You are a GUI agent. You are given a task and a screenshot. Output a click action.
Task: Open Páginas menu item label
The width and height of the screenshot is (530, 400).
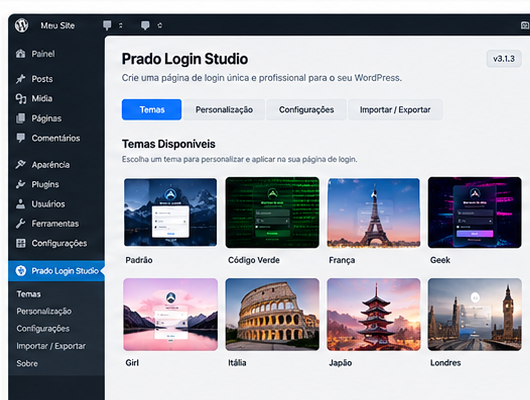pos(46,118)
